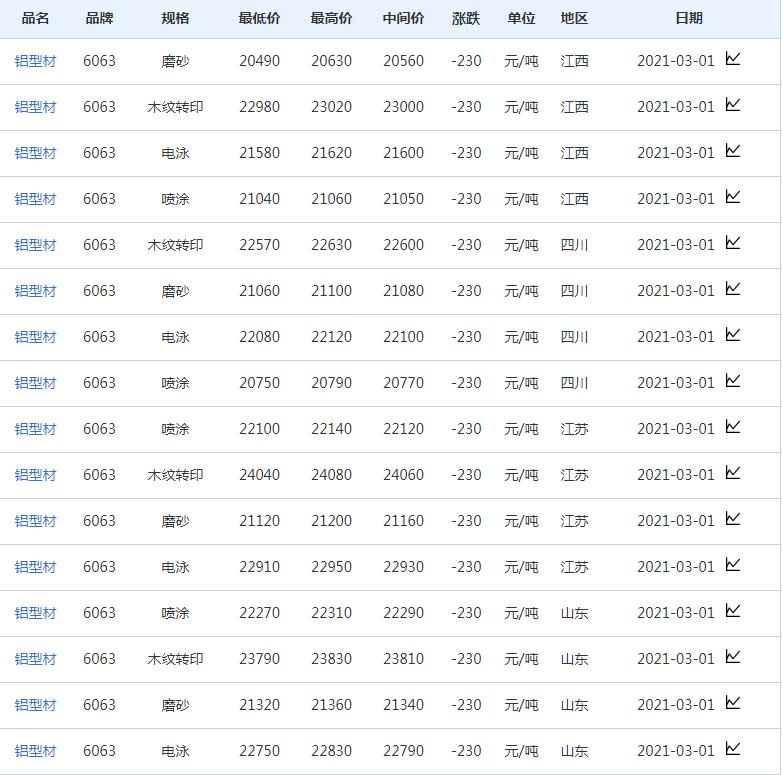
Task: Open trend chart icon for 江西 磨砂 row
Action: 733,59
